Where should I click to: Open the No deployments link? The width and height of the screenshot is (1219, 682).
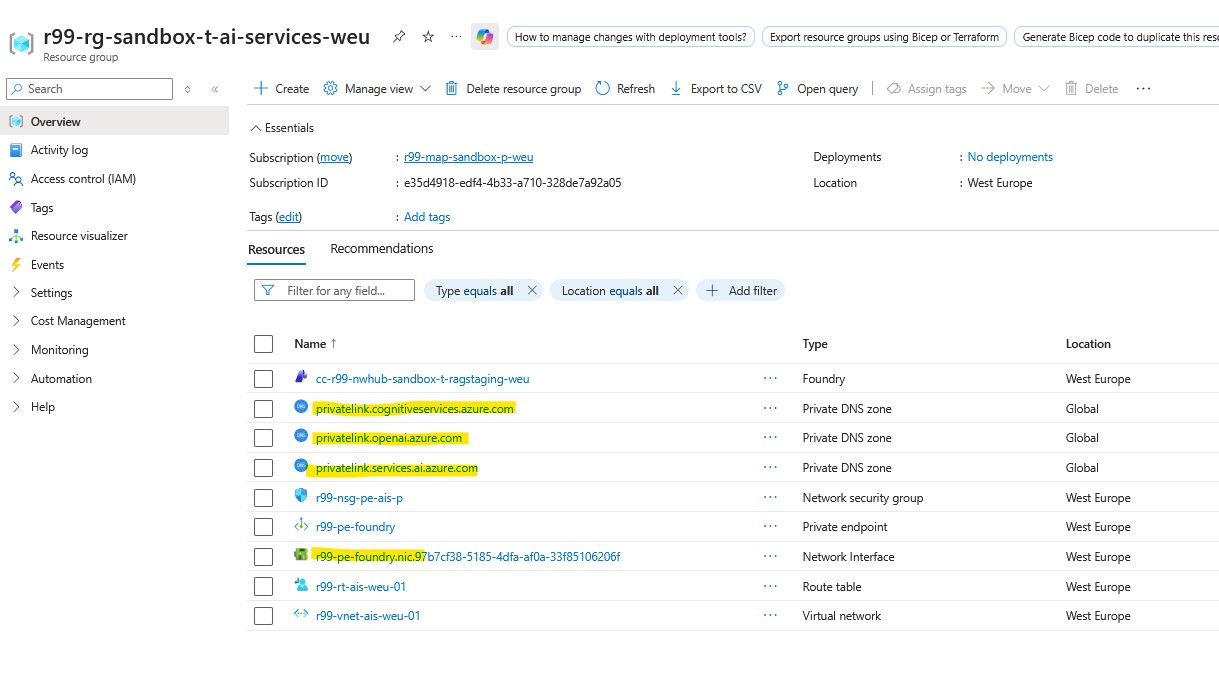pos(1009,156)
